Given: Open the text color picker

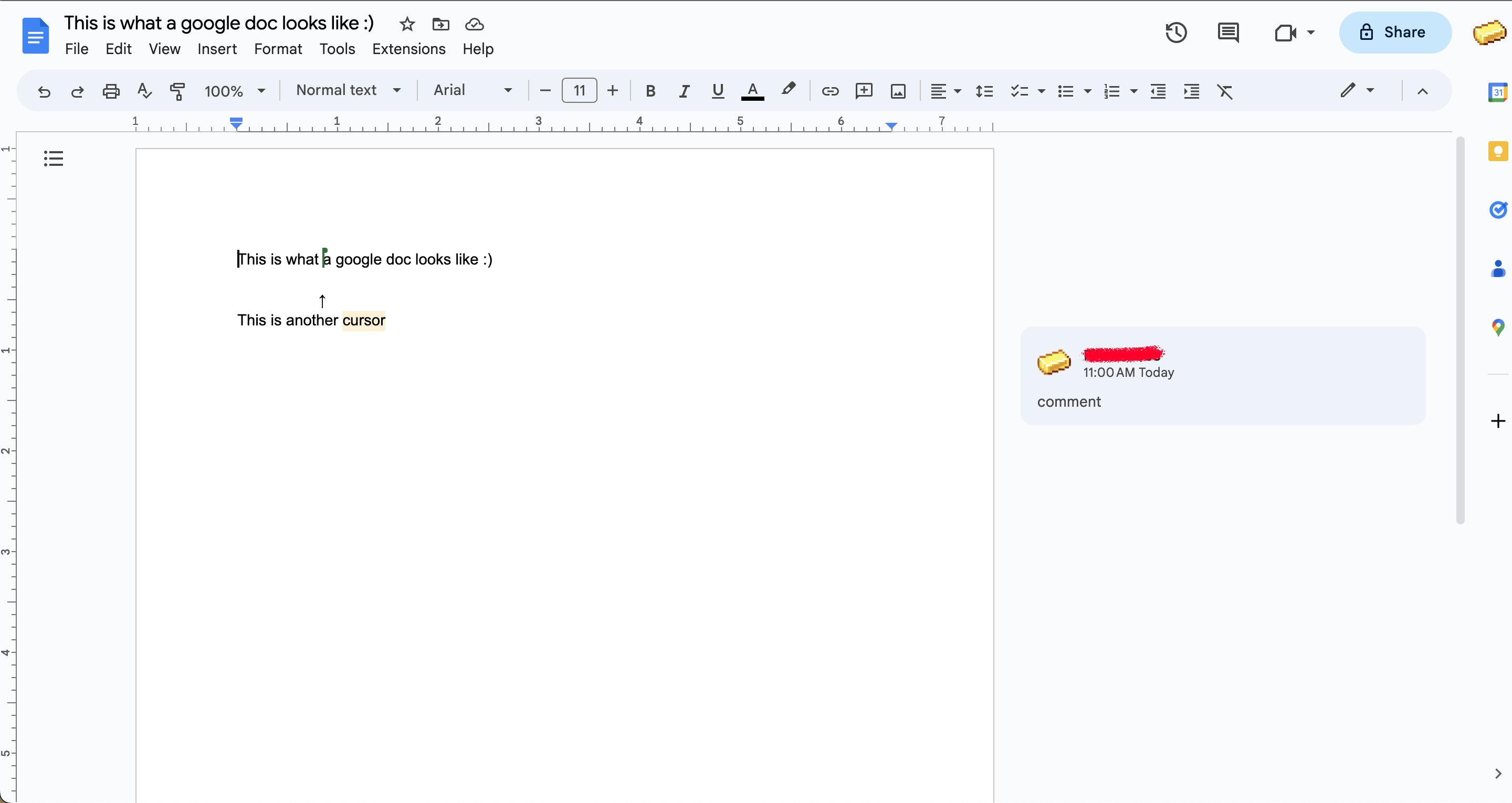Looking at the screenshot, I should click(752, 91).
